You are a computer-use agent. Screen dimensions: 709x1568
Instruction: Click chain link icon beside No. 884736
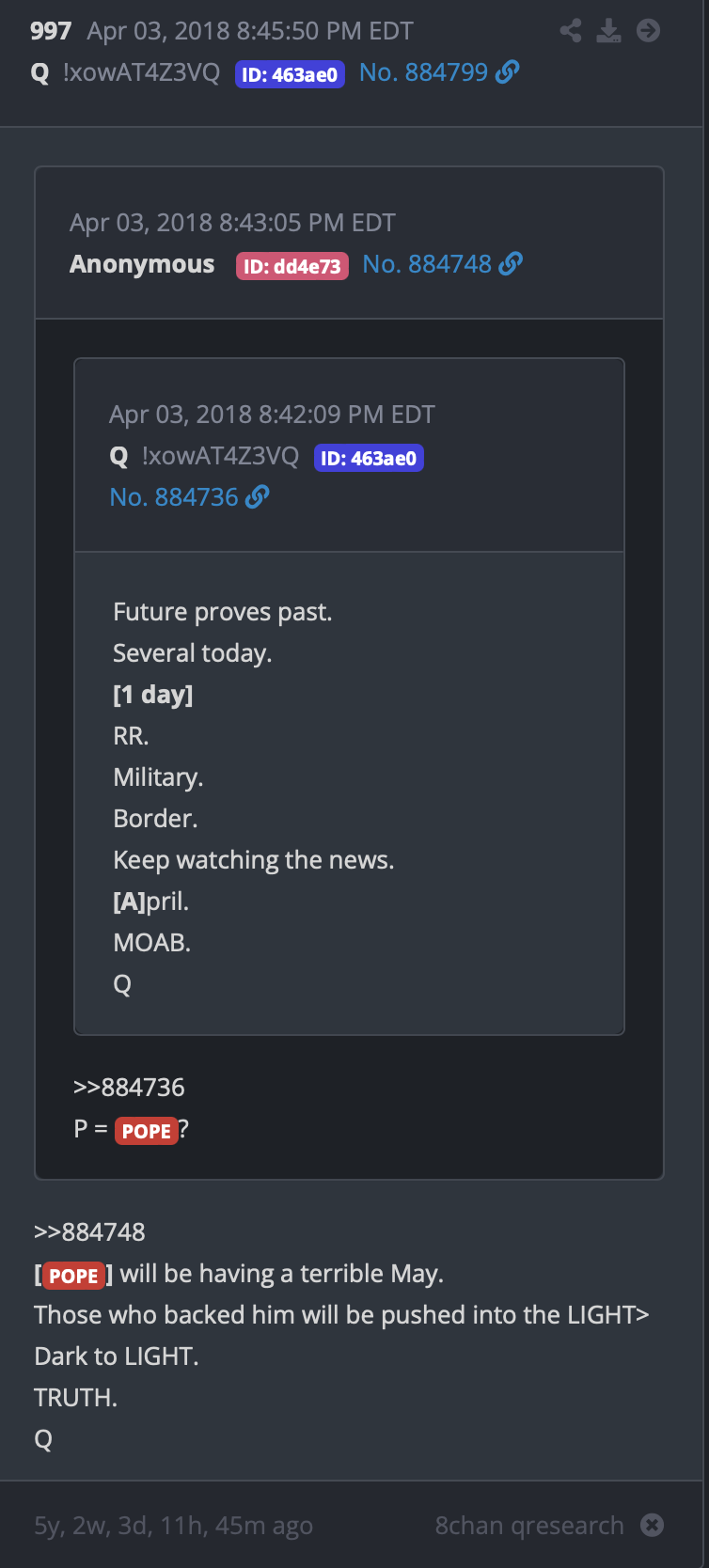[258, 496]
